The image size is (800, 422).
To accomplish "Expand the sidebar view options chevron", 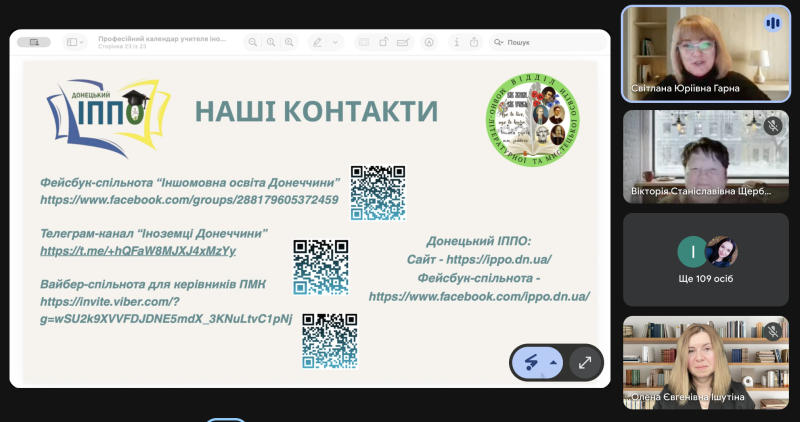I will [x=84, y=42].
